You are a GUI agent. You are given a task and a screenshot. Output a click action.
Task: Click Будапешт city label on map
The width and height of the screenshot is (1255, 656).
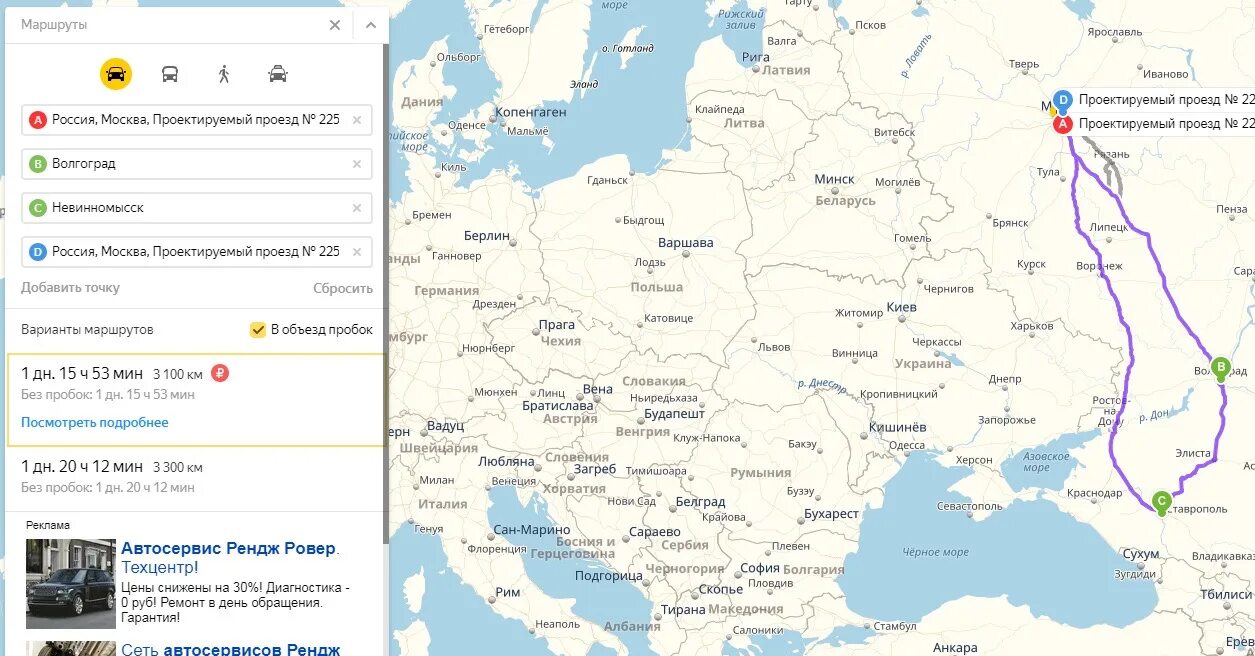pyautogui.click(x=674, y=414)
